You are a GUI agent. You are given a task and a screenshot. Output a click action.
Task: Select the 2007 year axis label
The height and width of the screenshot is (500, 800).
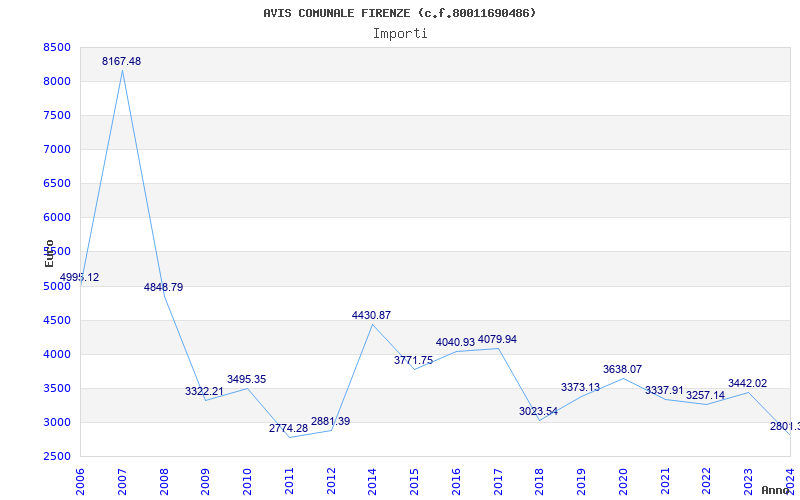click(122, 481)
